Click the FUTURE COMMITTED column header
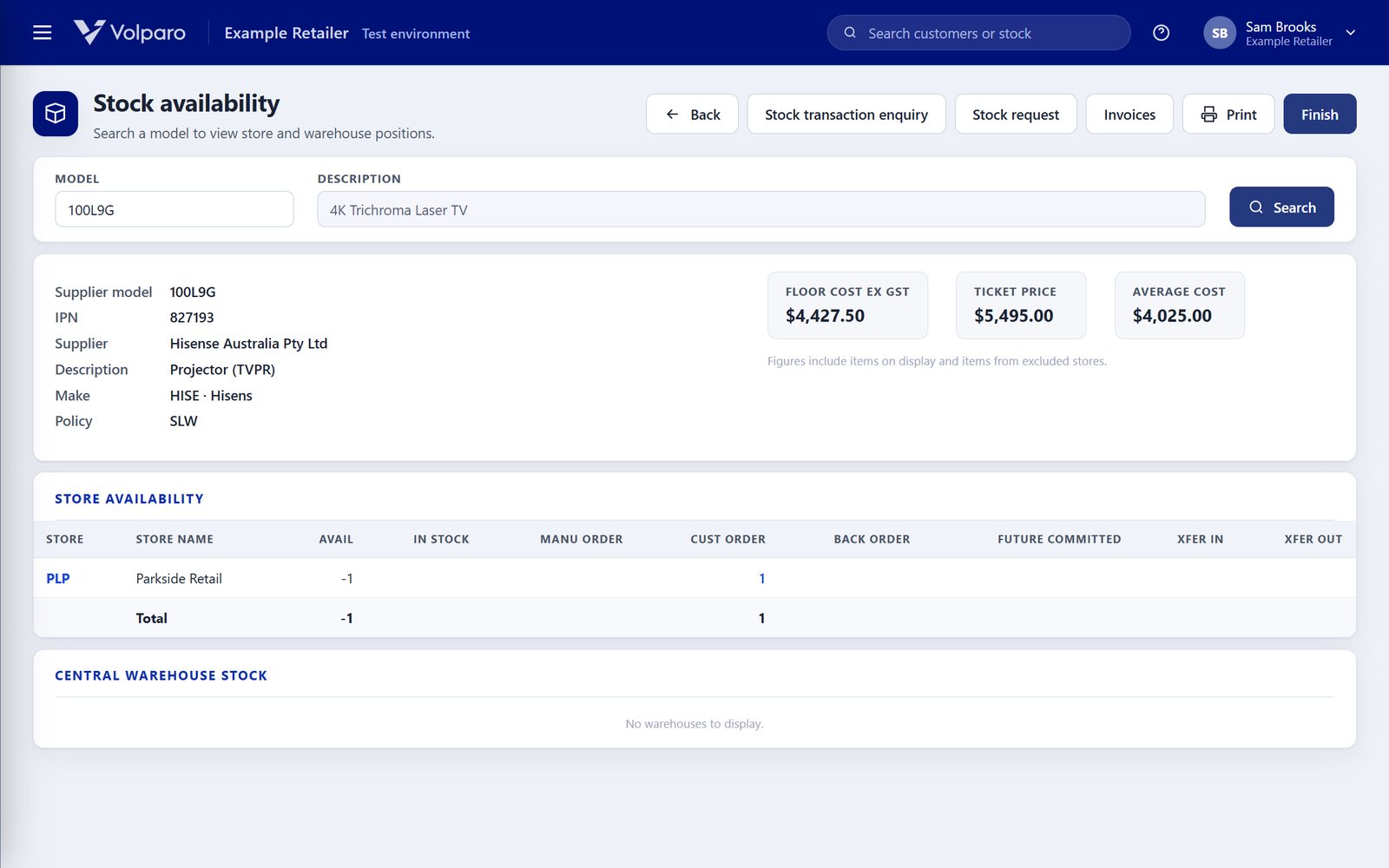1389x868 pixels. [x=1059, y=539]
